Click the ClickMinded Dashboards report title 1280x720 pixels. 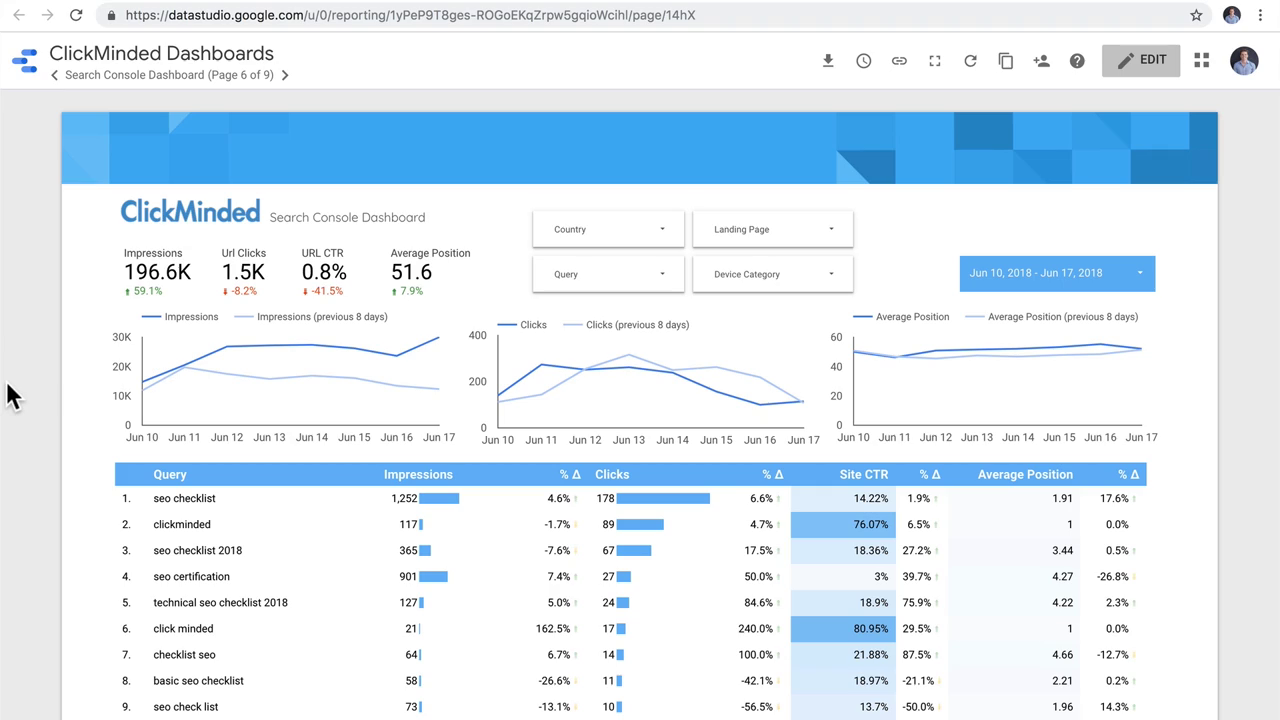pyautogui.click(x=161, y=53)
